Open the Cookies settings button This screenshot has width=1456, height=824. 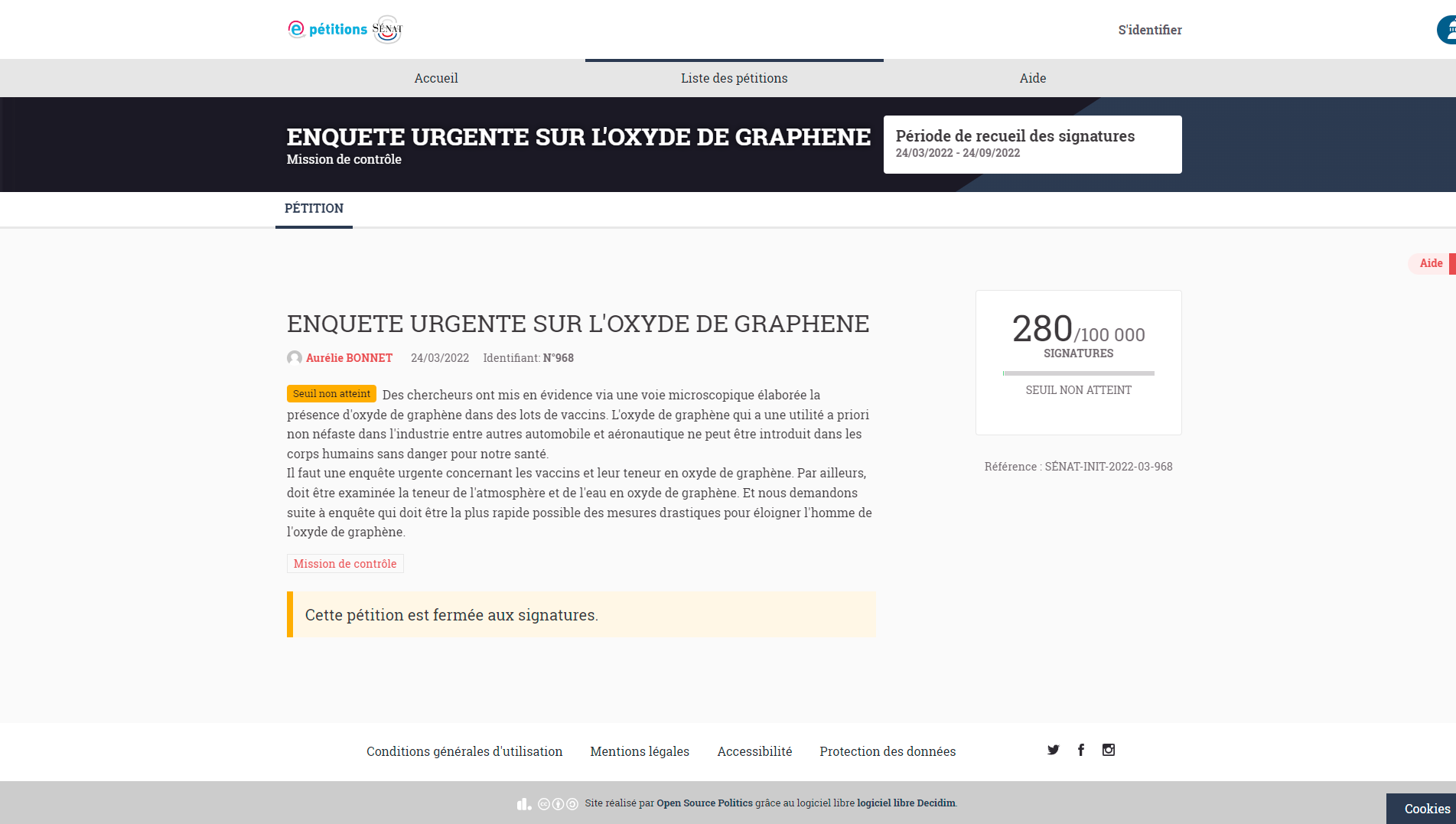(x=1426, y=809)
